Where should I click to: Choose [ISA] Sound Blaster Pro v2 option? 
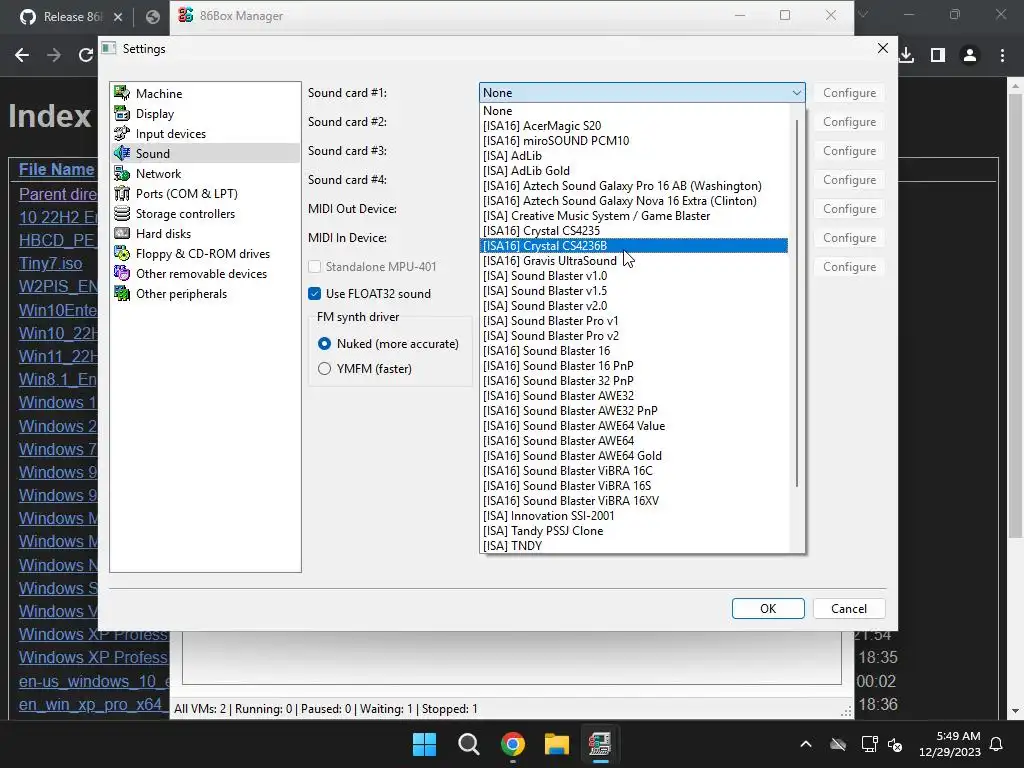point(633,336)
